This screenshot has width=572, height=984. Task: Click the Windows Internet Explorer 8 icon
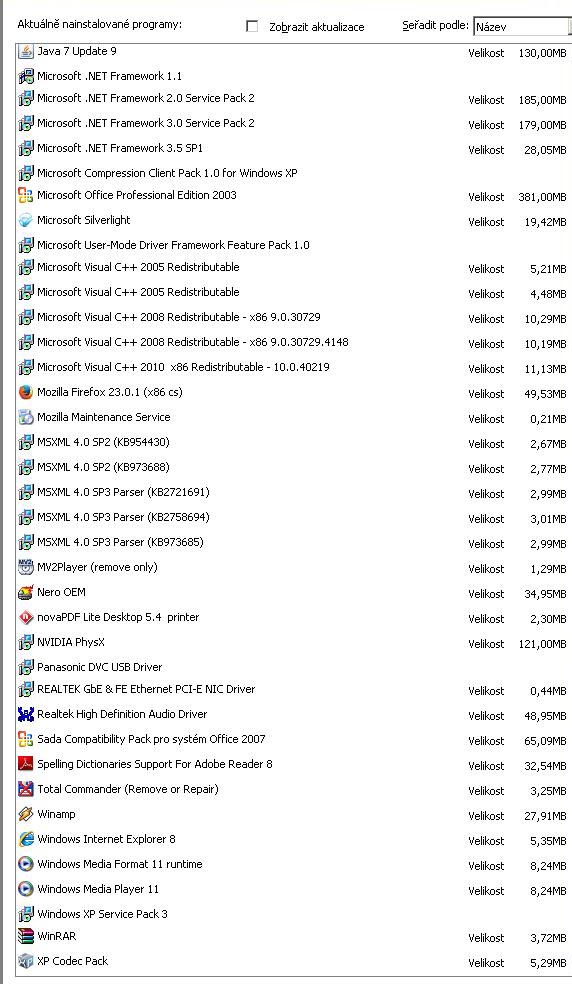(25, 839)
